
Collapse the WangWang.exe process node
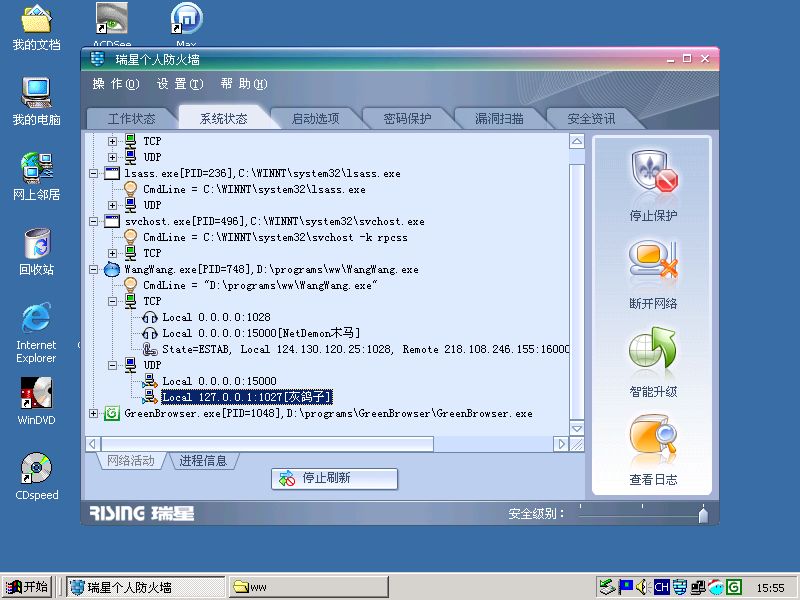pyautogui.click(x=93, y=269)
